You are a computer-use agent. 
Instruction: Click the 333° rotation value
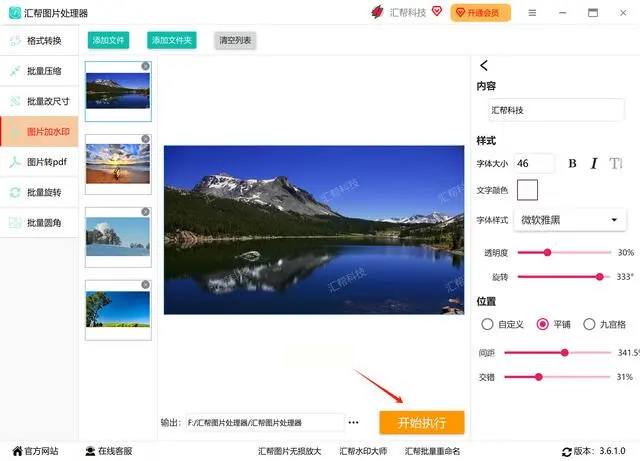(x=625, y=277)
